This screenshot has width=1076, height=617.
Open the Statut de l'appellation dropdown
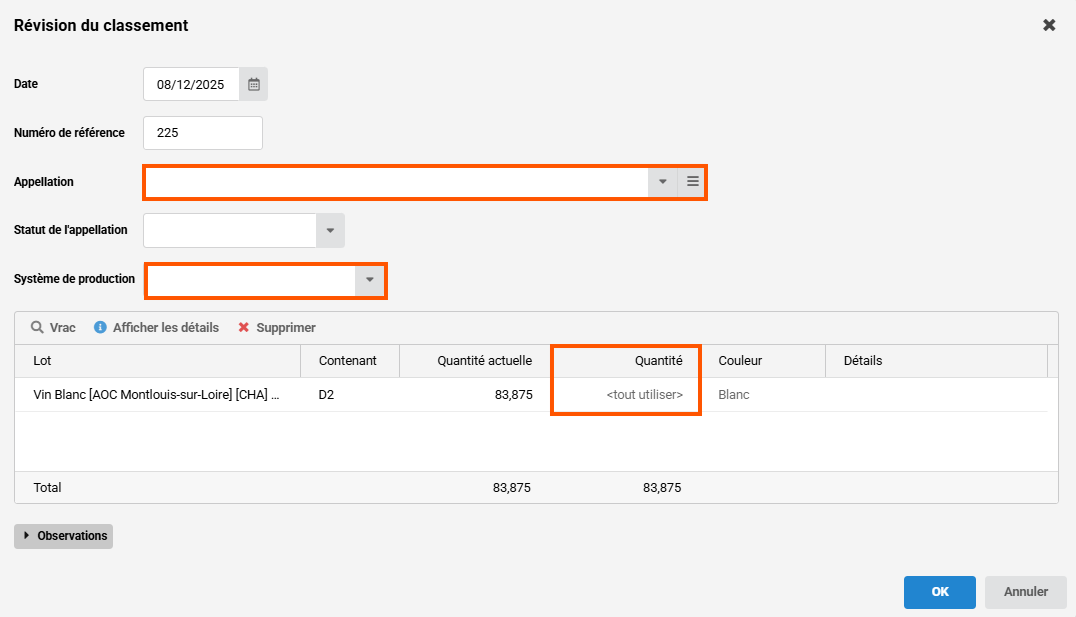click(330, 231)
